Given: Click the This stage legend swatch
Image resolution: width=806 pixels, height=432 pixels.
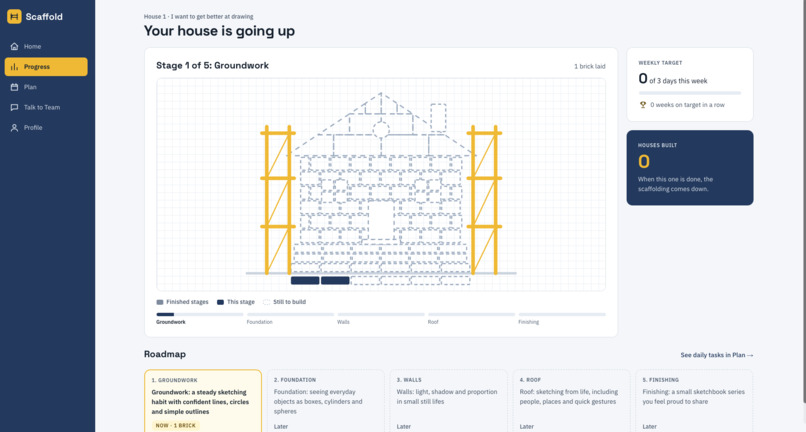Looking at the screenshot, I should coord(221,302).
